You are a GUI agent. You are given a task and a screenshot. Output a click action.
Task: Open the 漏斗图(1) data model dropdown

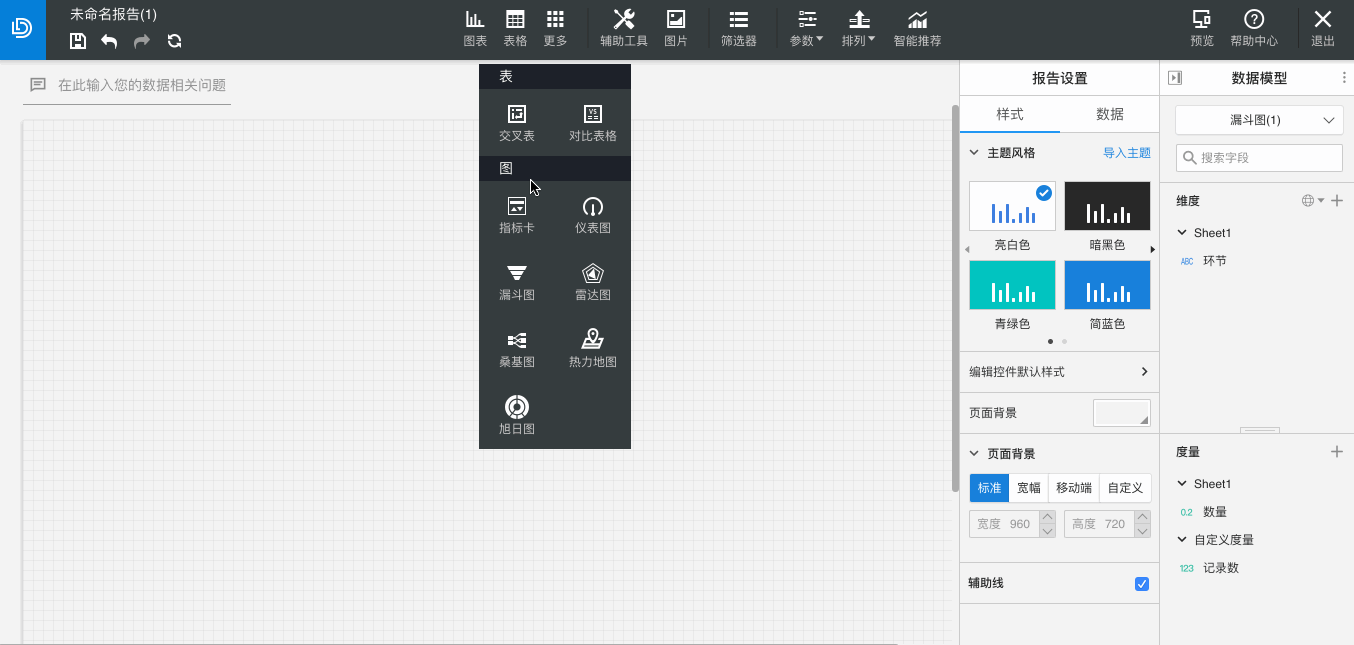click(1259, 120)
